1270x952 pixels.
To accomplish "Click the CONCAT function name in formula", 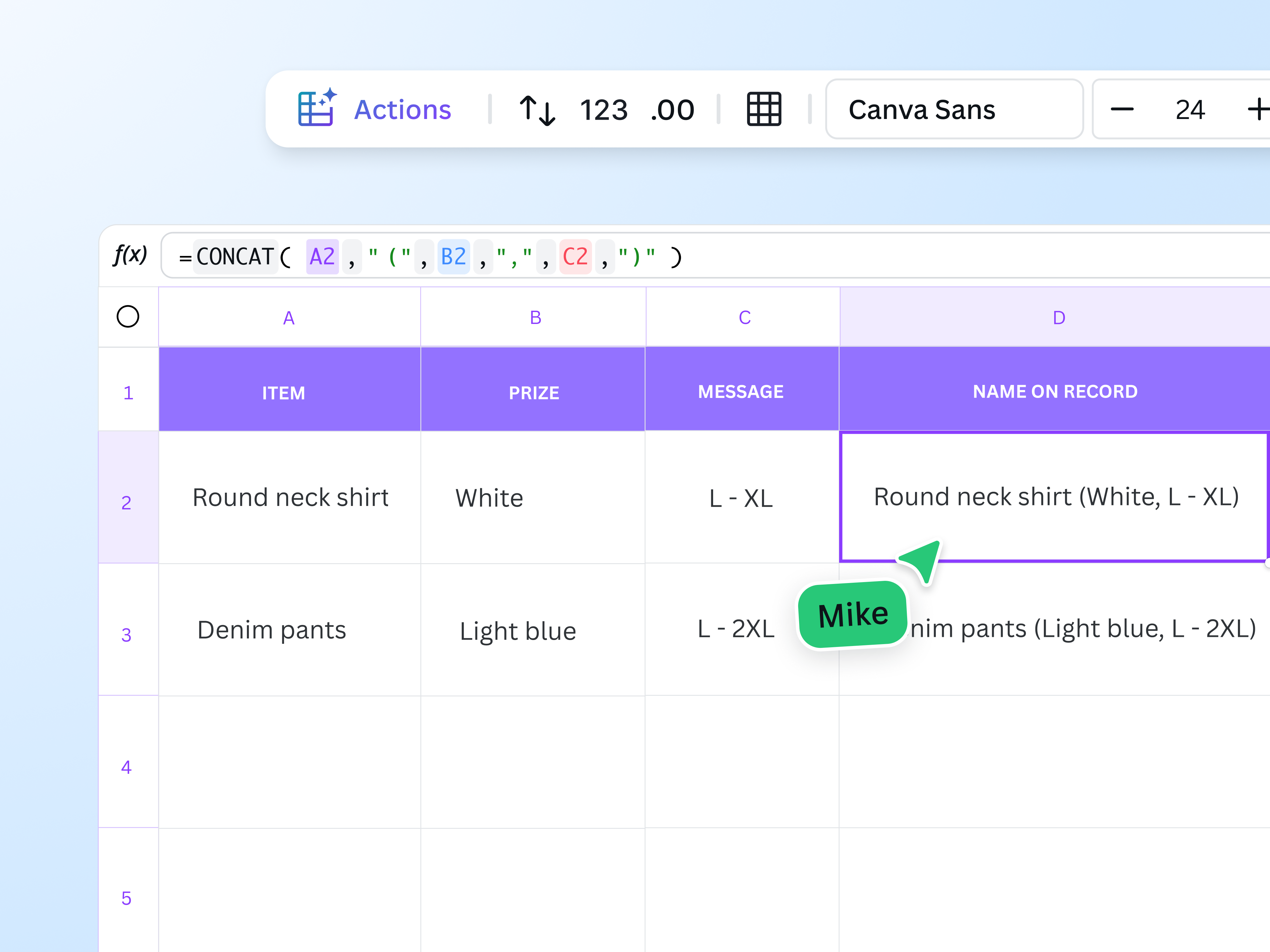I will 235,257.
